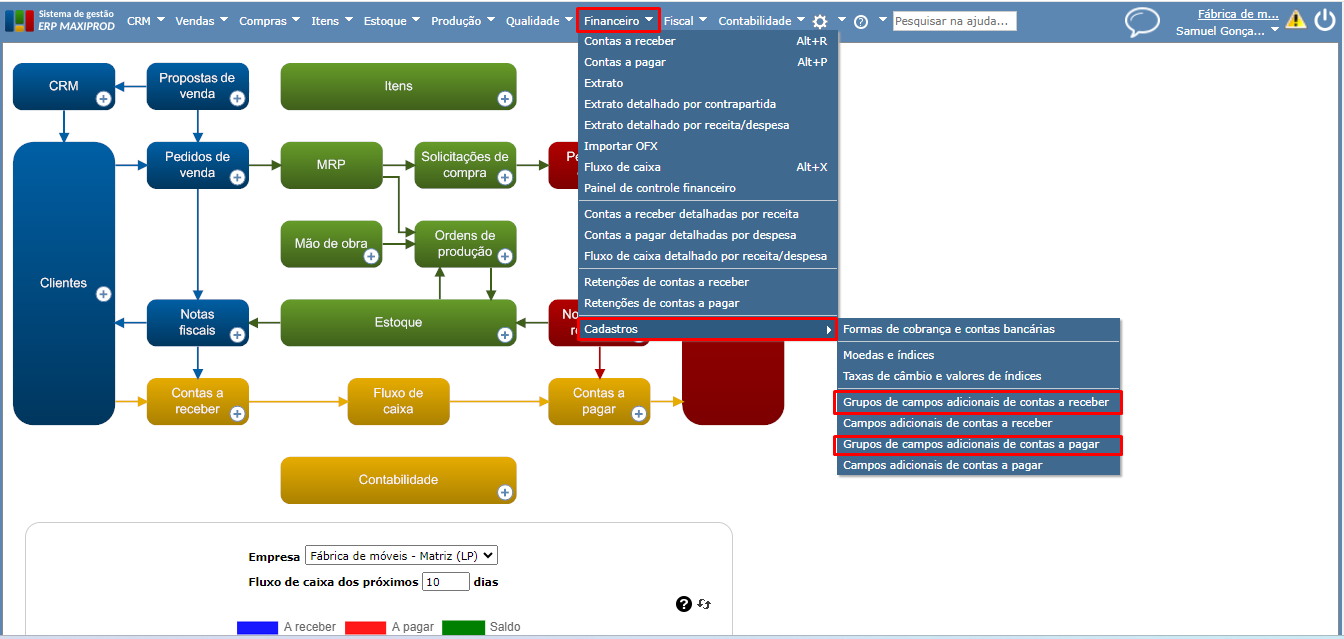The image size is (1344, 639).
Task: Open the settings gear icon
Action: (820, 21)
